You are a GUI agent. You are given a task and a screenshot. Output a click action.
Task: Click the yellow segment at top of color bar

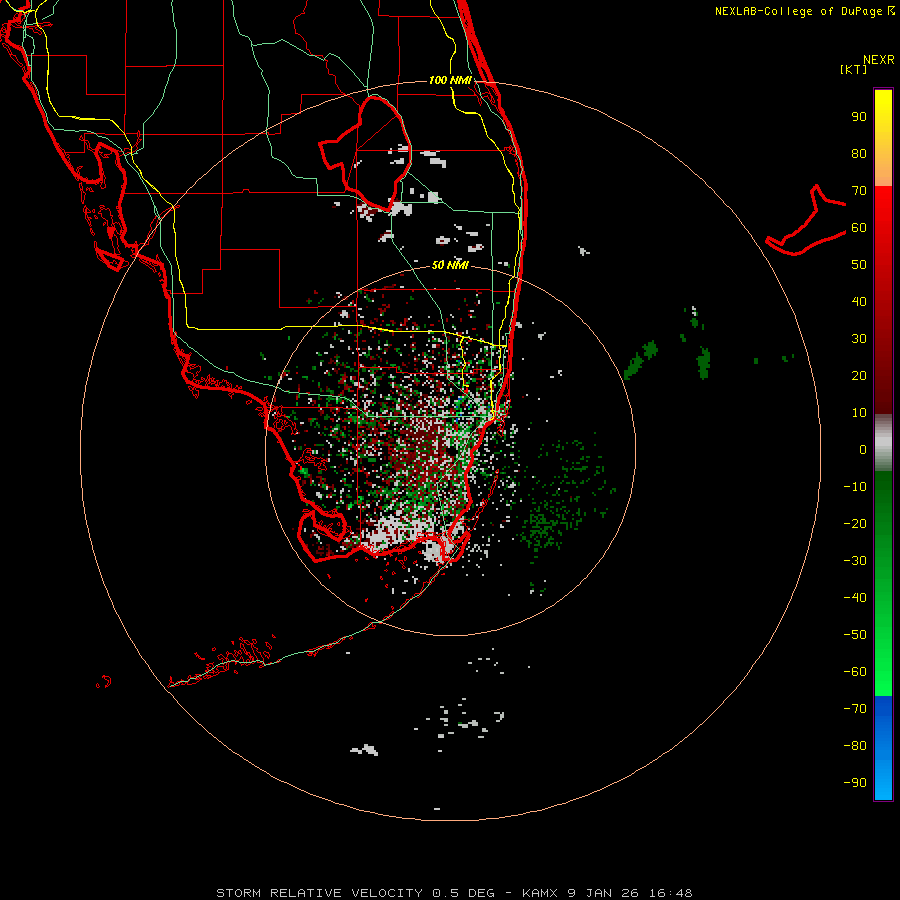[x=883, y=138]
